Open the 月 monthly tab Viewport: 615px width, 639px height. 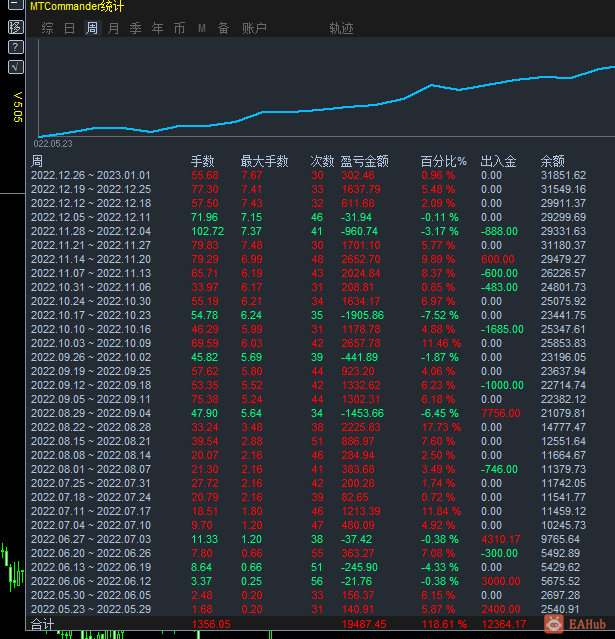coord(114,28)
